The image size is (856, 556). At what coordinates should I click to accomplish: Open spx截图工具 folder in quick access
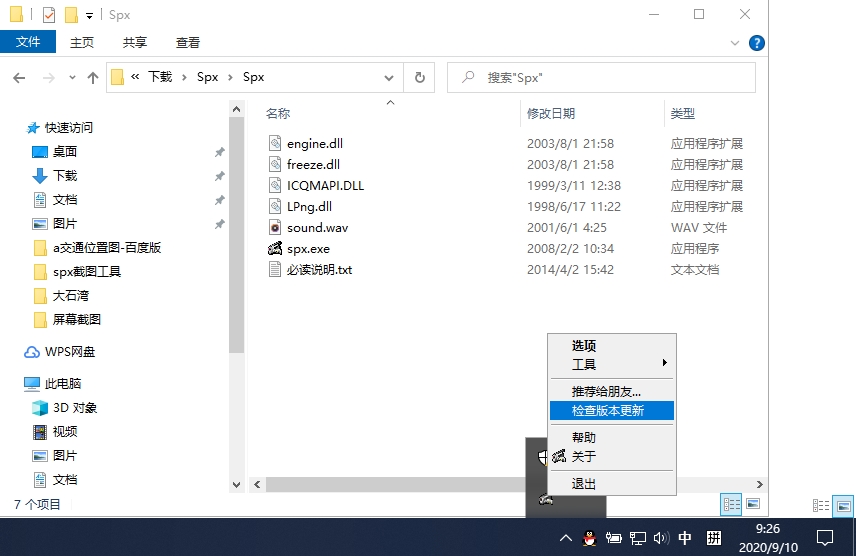click(x=77, y=271)
